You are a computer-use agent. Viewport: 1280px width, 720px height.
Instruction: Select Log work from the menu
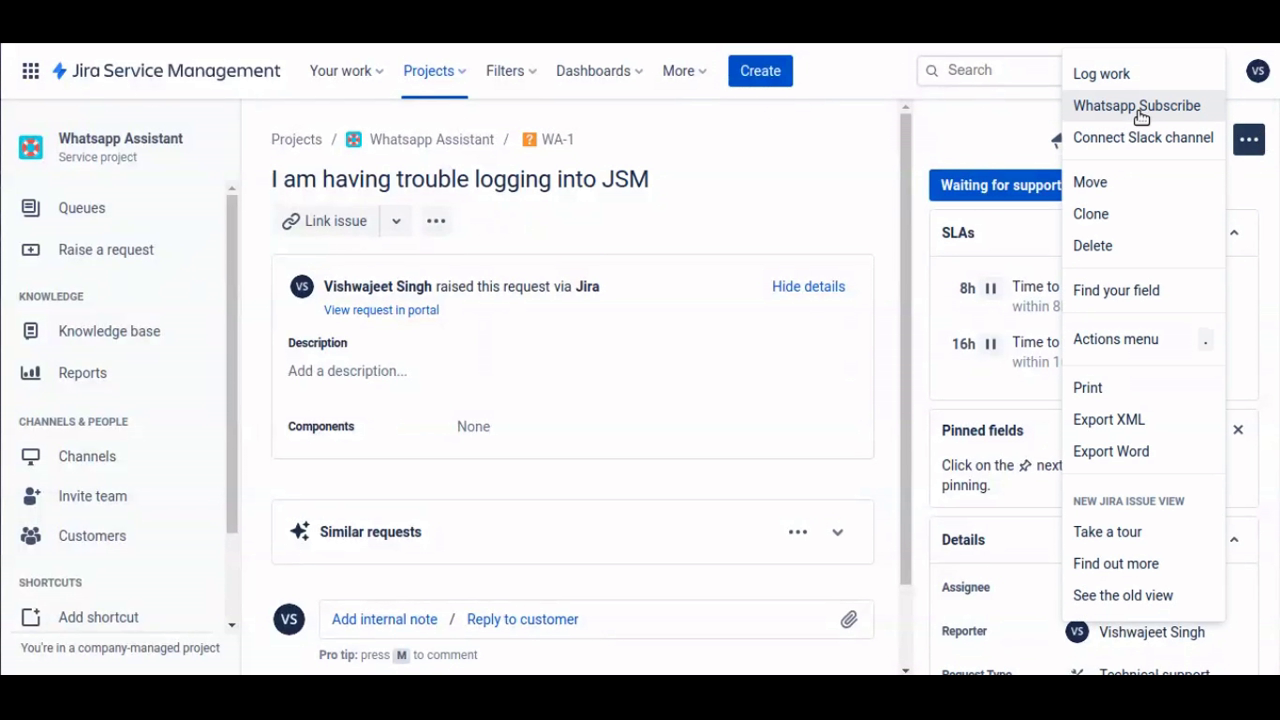1143,74
